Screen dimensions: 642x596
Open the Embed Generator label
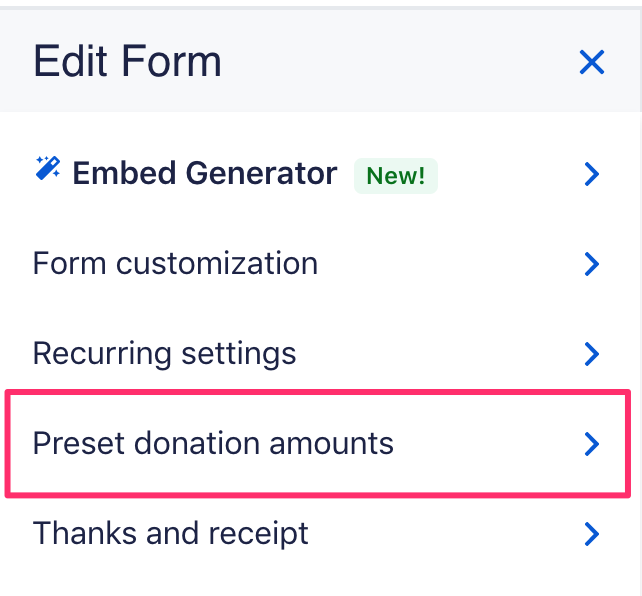(x=205, y=174)
